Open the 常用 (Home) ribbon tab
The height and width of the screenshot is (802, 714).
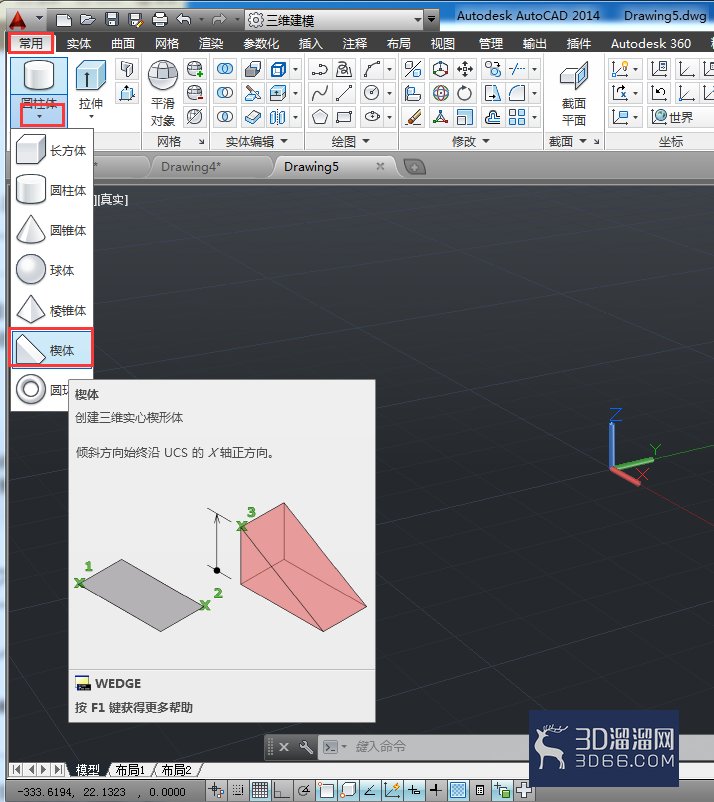tap(31, 43)
